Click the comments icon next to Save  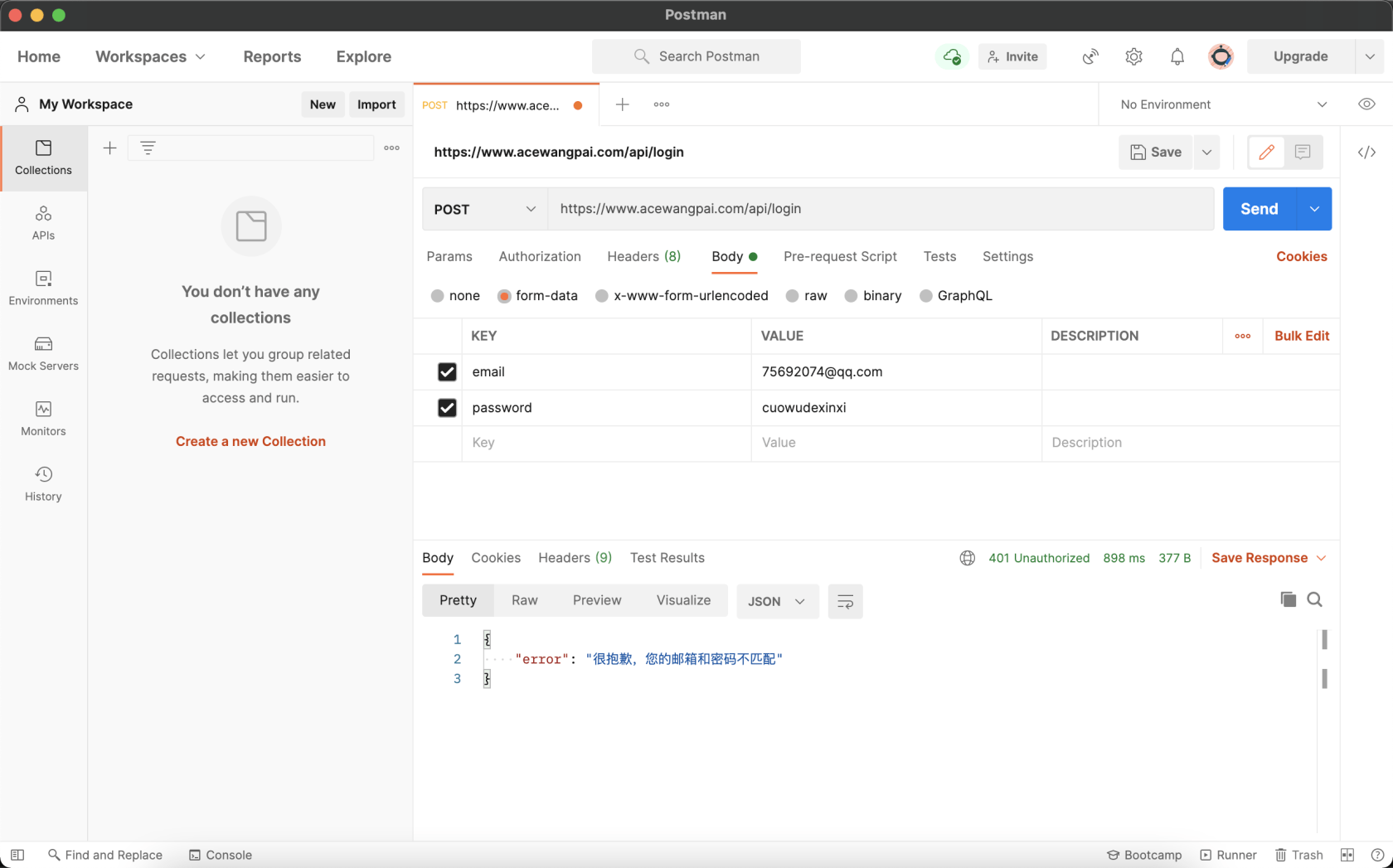click(1303, 152)
